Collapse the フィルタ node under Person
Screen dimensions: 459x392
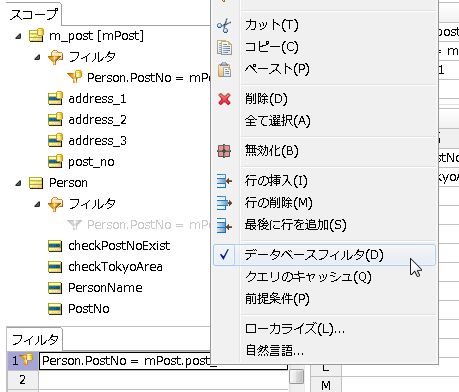click(38, 204)
